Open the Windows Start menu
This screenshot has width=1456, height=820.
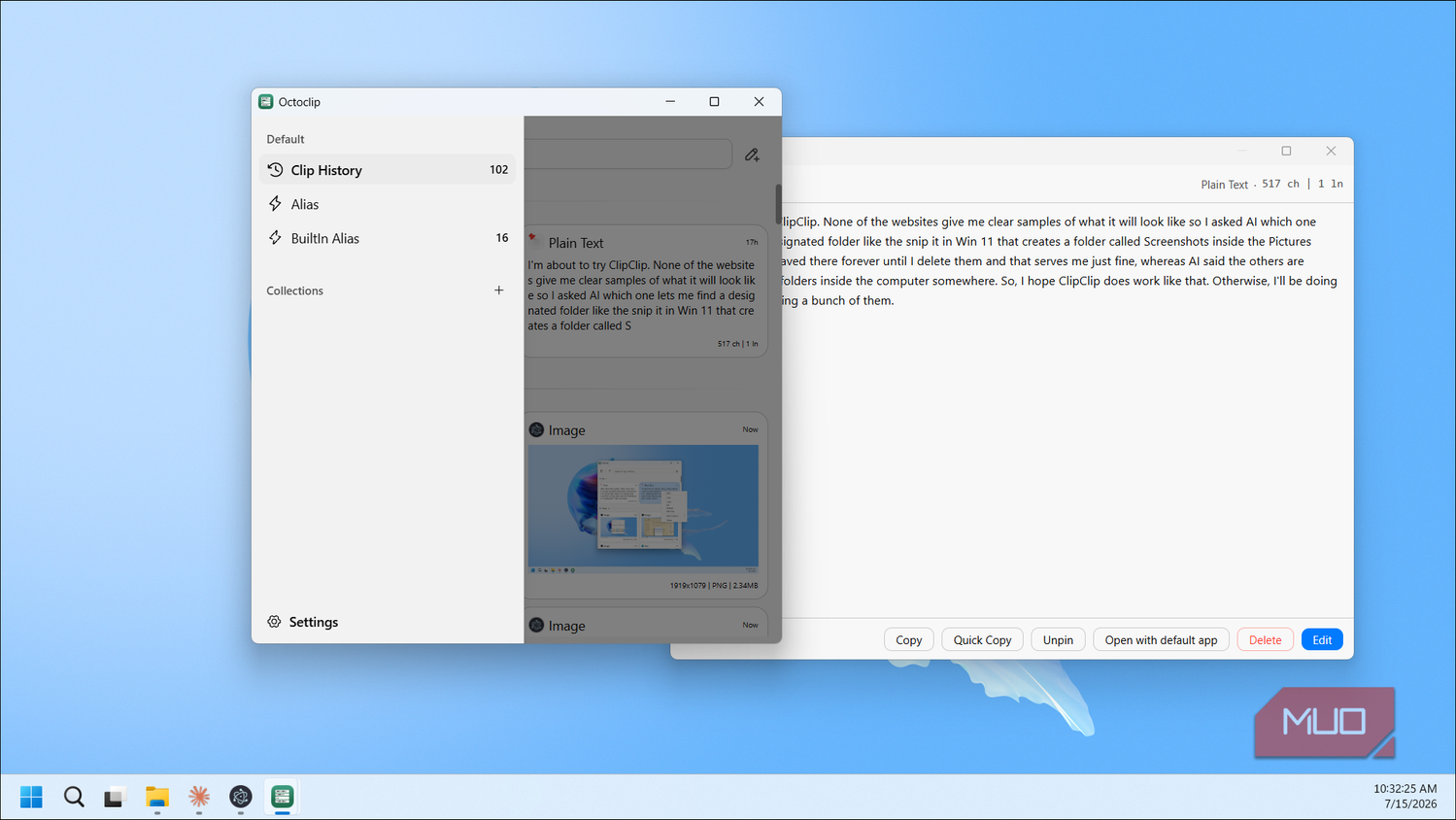[x=31, y=797]
